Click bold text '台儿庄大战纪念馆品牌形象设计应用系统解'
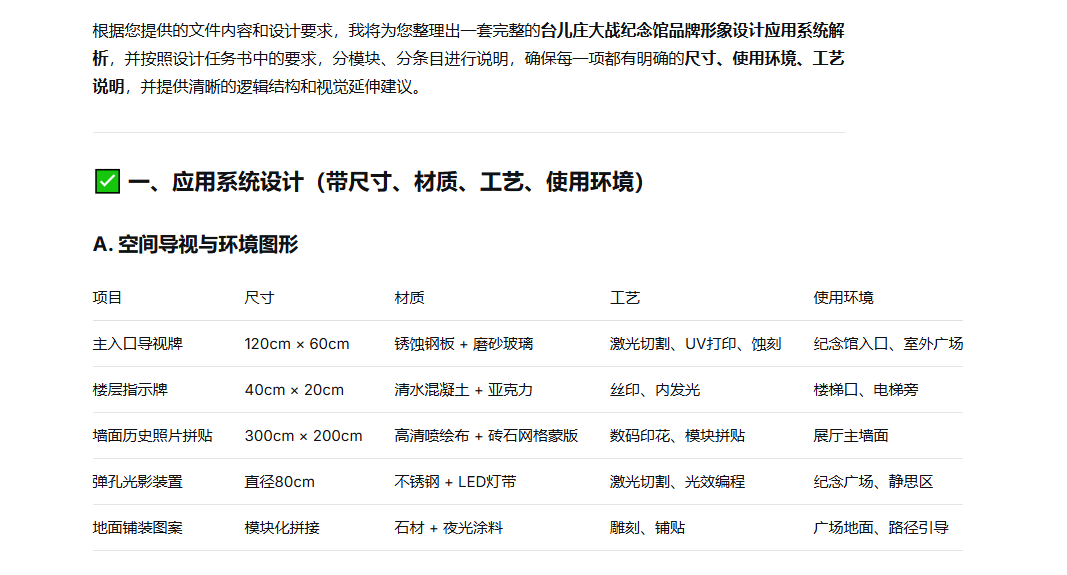This screenshot has height=575, width=1067. [x=692, y=31]
